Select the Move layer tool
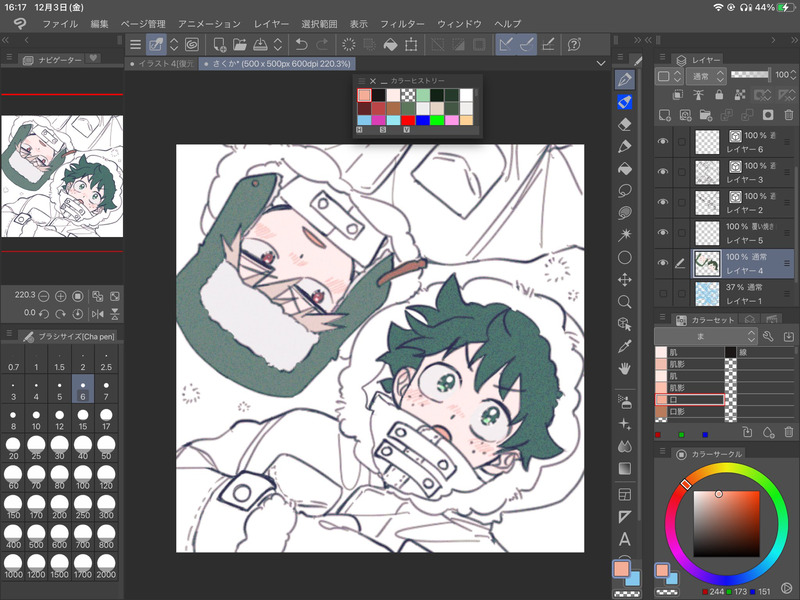Screen dimensions: 800x600 tap(624, 279)
